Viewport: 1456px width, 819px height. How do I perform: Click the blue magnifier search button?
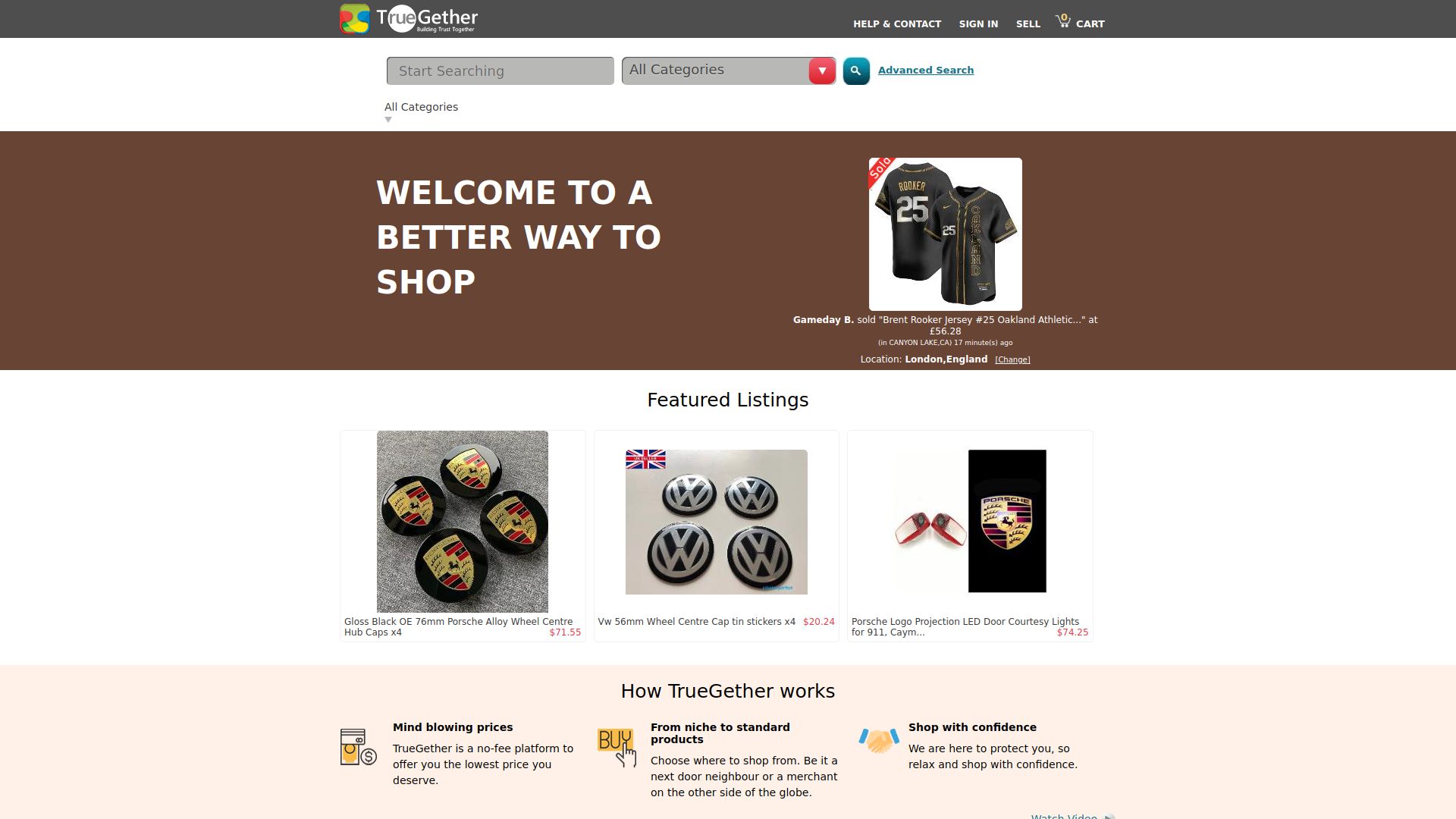click(856, 71)
